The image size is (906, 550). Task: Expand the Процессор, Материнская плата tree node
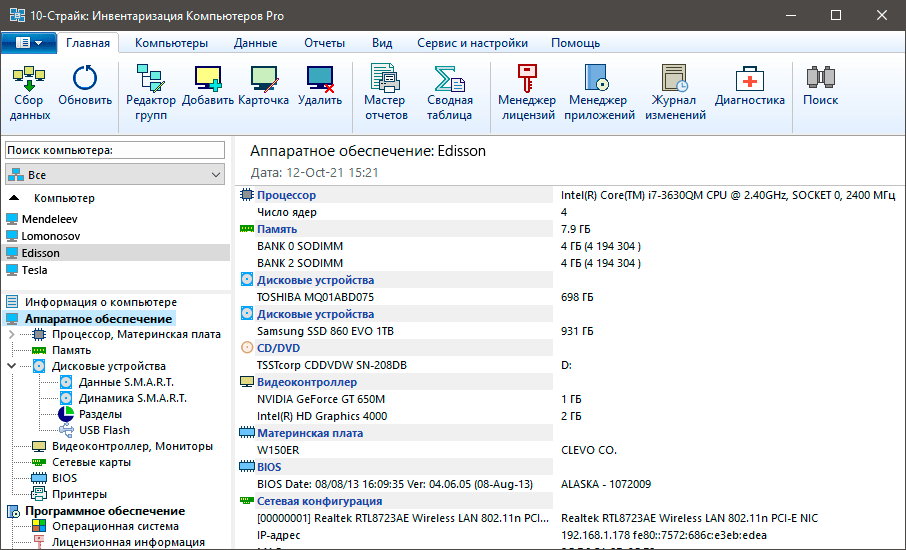click(x=11, y=334)
